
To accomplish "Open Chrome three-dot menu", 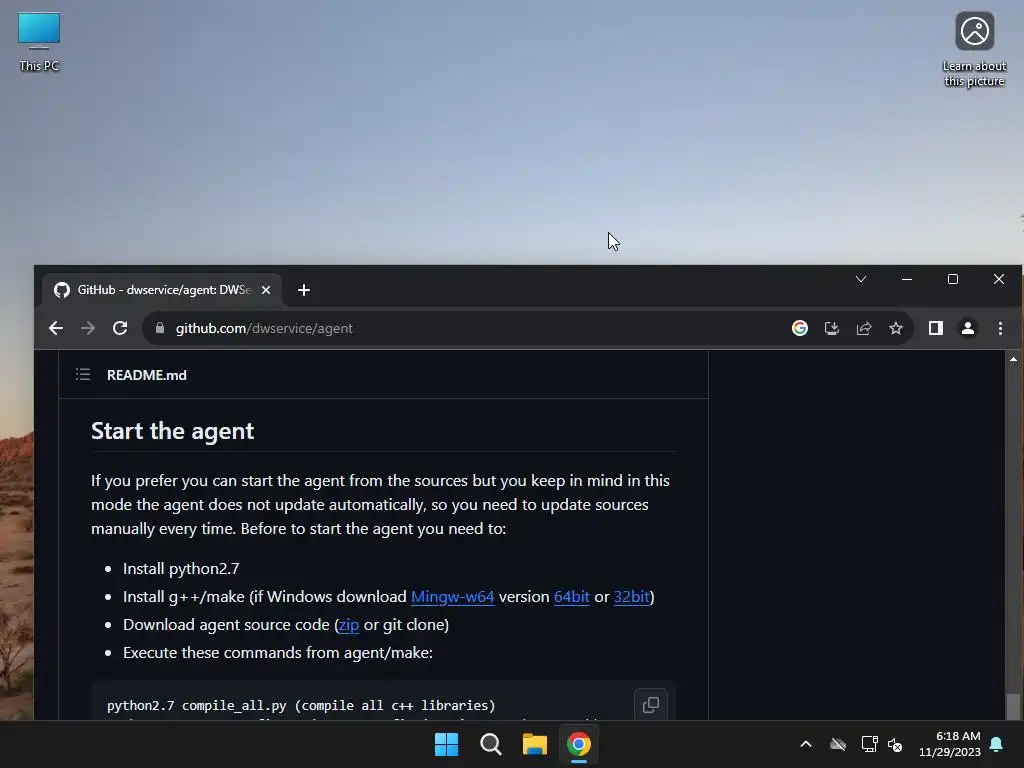I will point(1000,328).
